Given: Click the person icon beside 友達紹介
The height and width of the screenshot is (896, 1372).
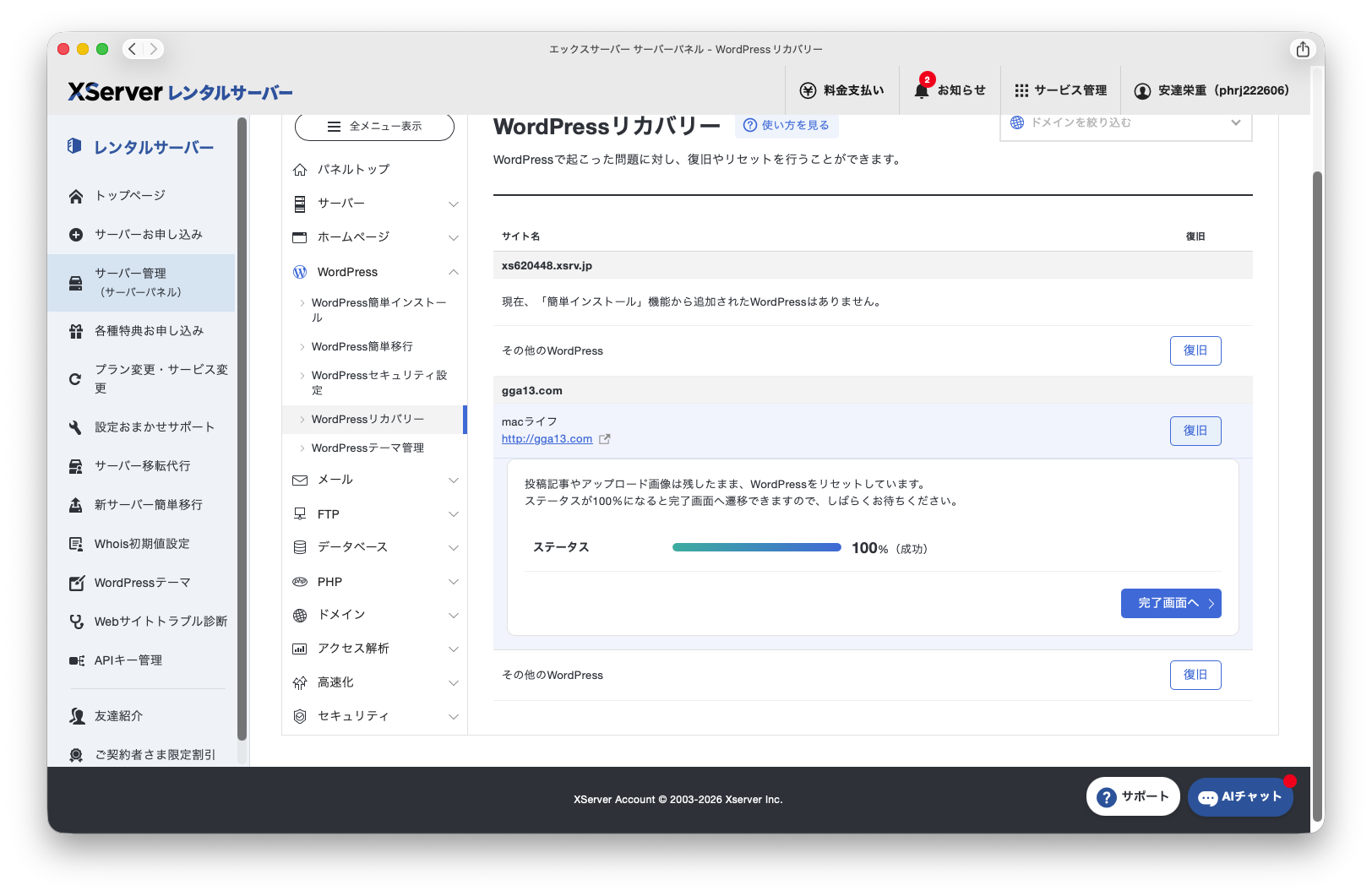Looking at the screenshot, I should pyautogui.click(x=77, y=716).
